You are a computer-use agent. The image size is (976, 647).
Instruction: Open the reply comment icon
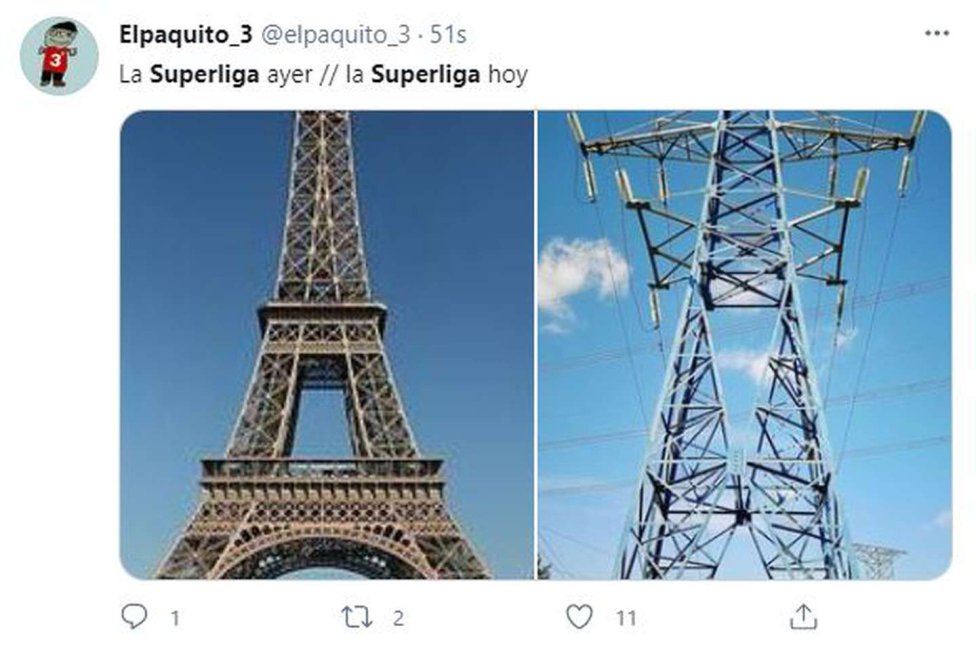[x=134, y=616]
